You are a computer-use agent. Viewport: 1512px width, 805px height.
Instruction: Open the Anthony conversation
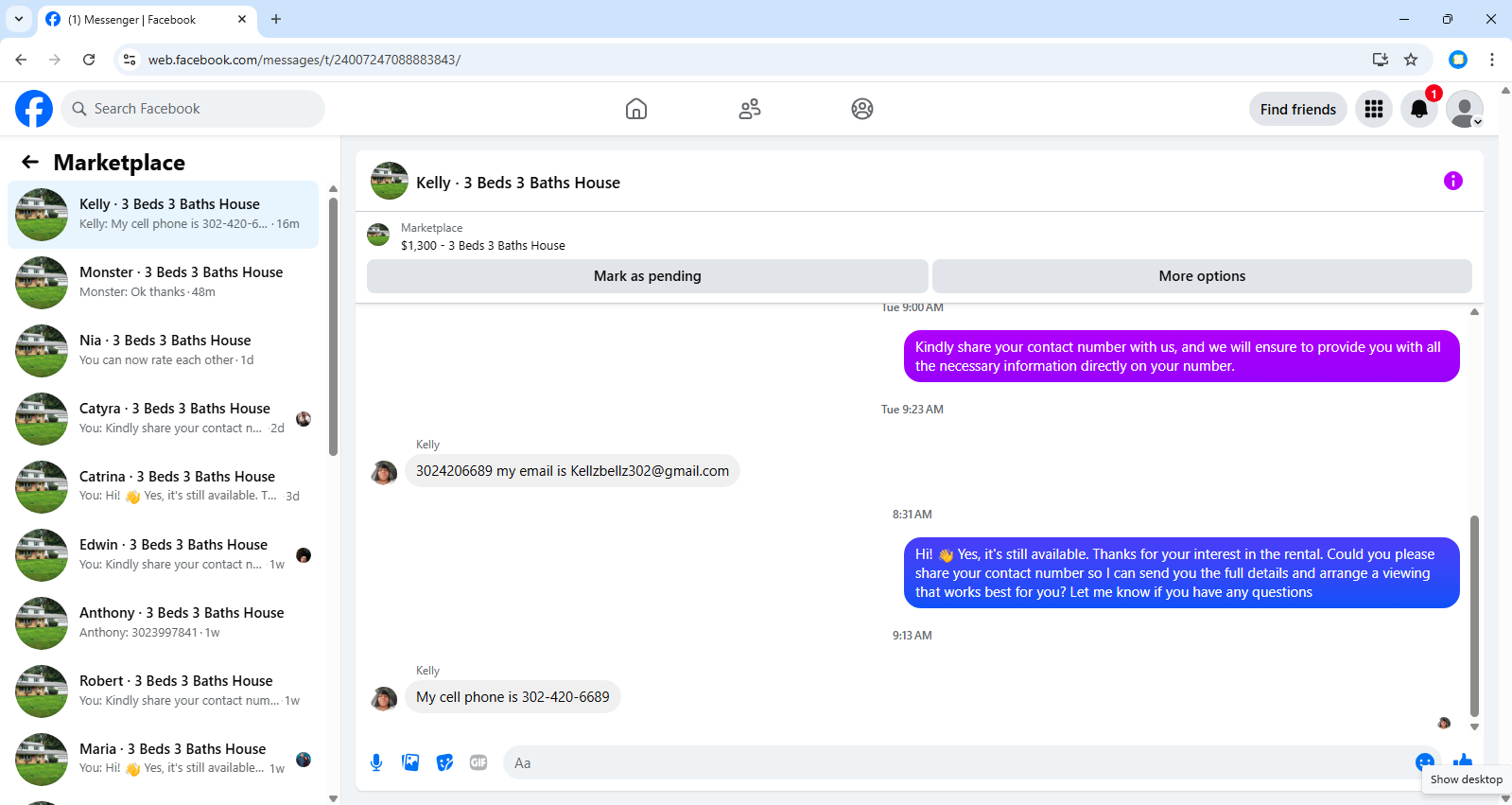[163, 623]
